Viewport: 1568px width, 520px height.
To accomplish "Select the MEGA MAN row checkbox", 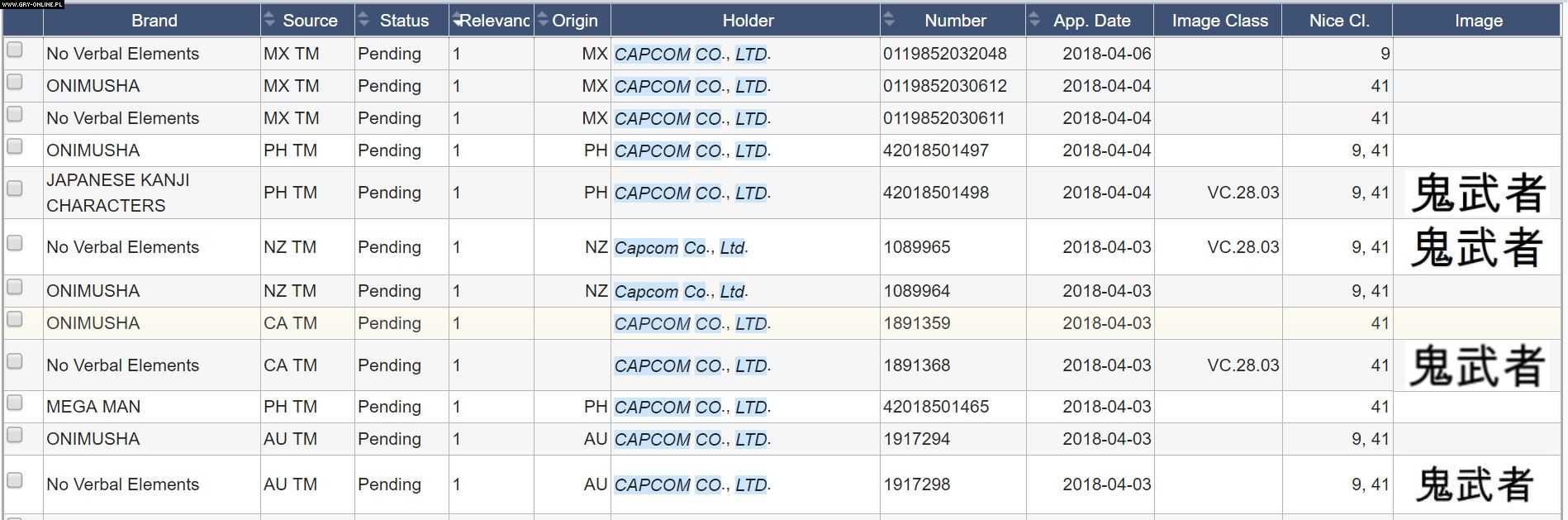I will pyautogui.click(x=15, y=403).
